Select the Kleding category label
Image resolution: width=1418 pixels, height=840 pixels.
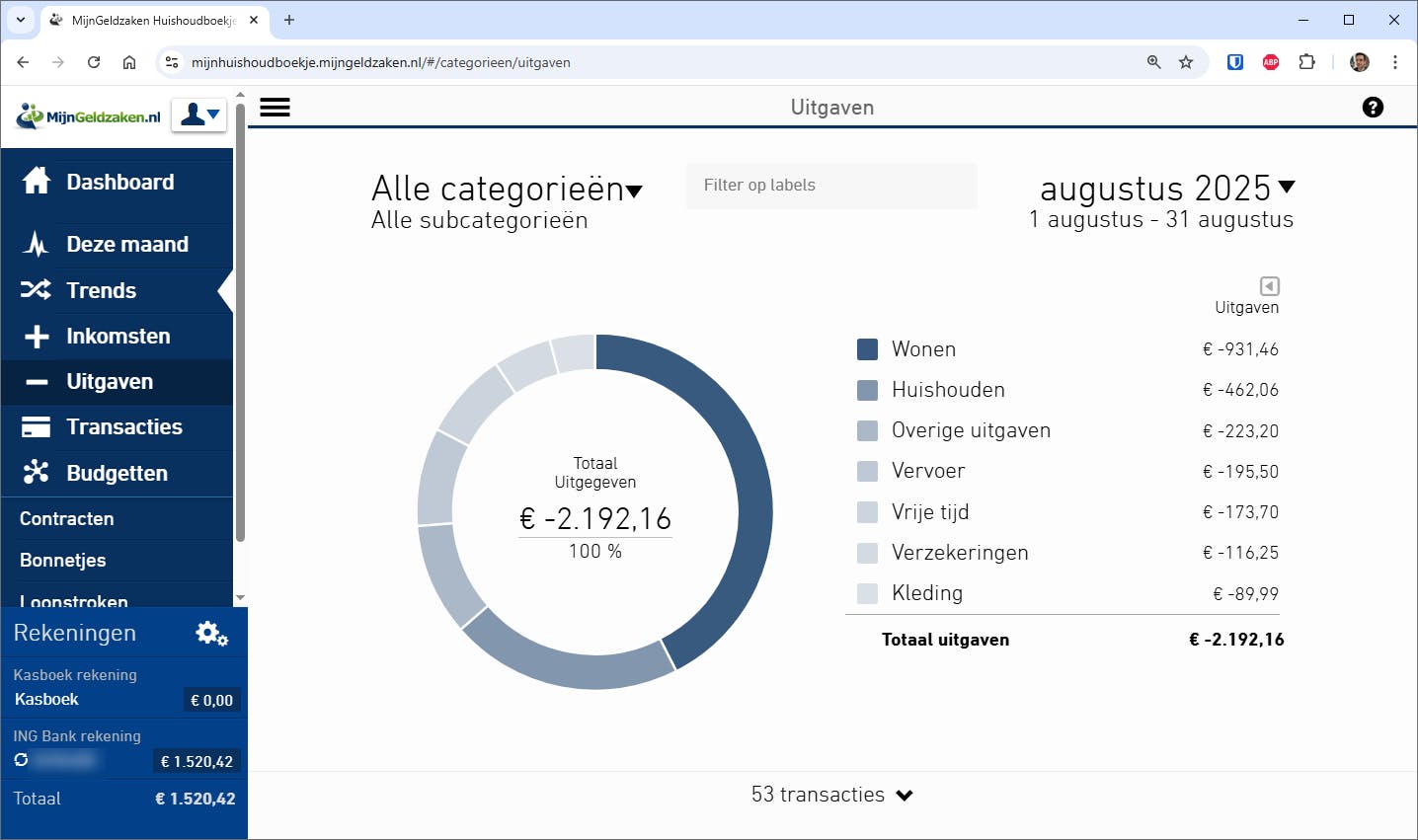coord(927,593)
